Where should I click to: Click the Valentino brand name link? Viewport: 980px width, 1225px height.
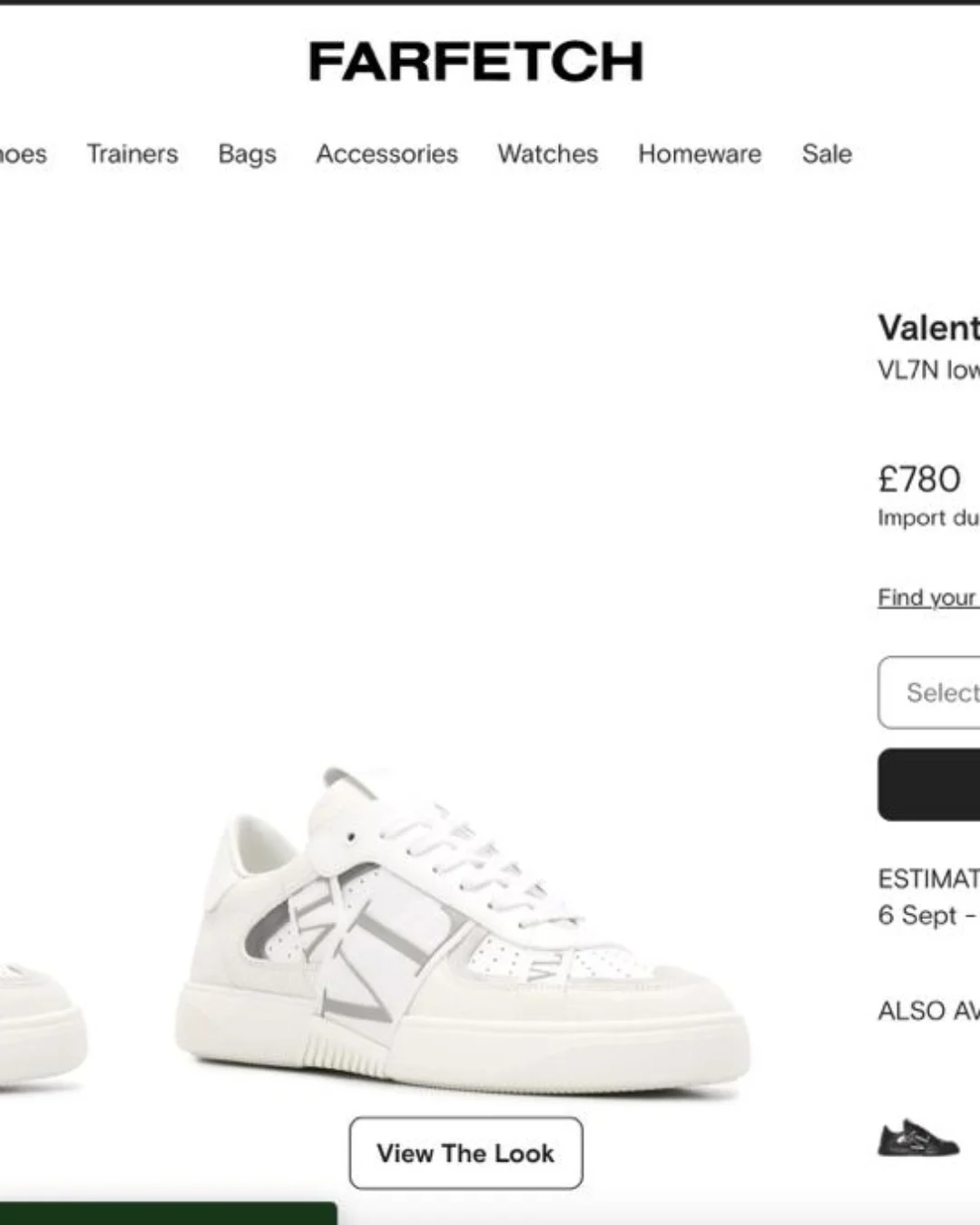[929, 328]
